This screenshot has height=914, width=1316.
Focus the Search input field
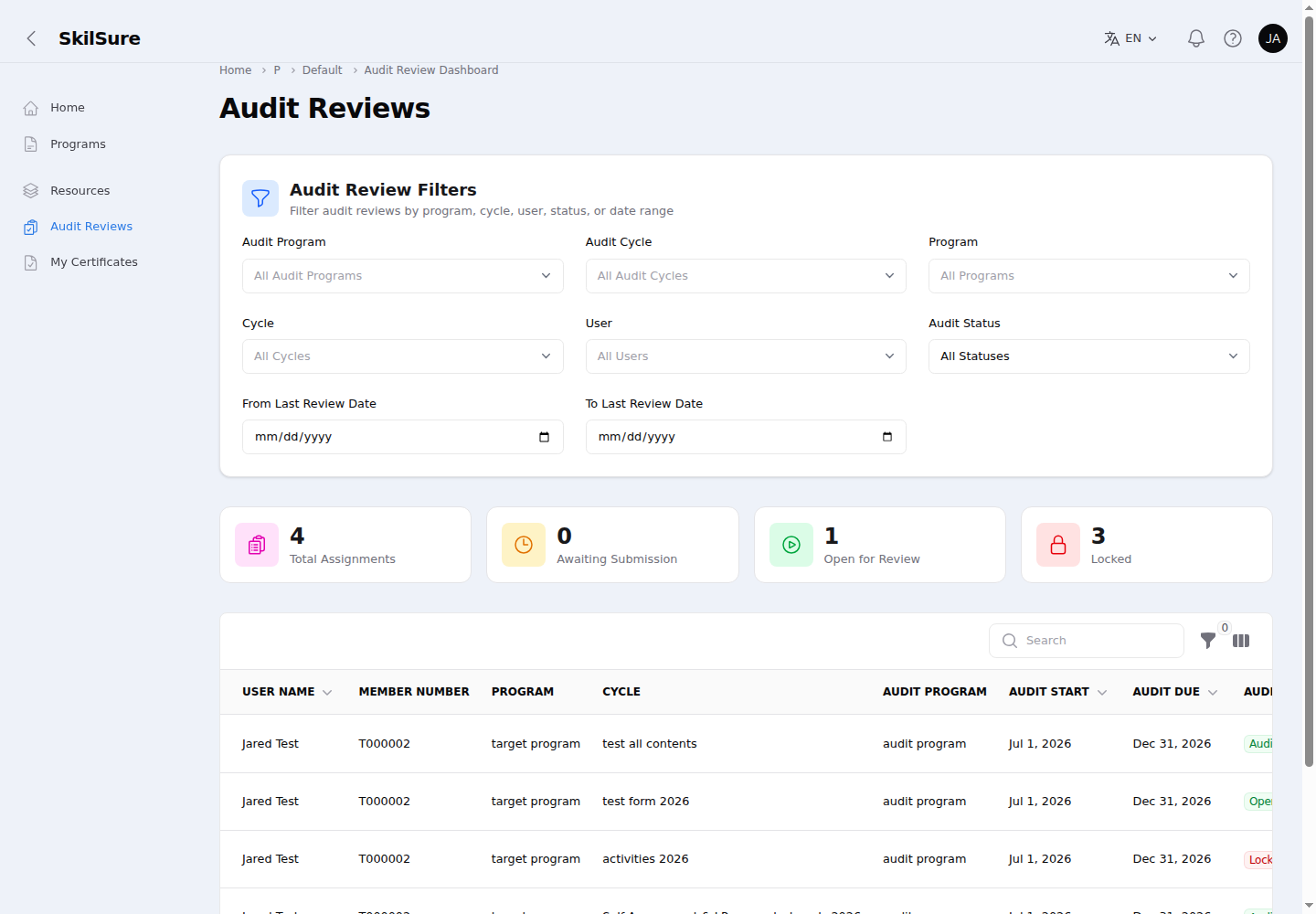click(x=1087, y=641)
